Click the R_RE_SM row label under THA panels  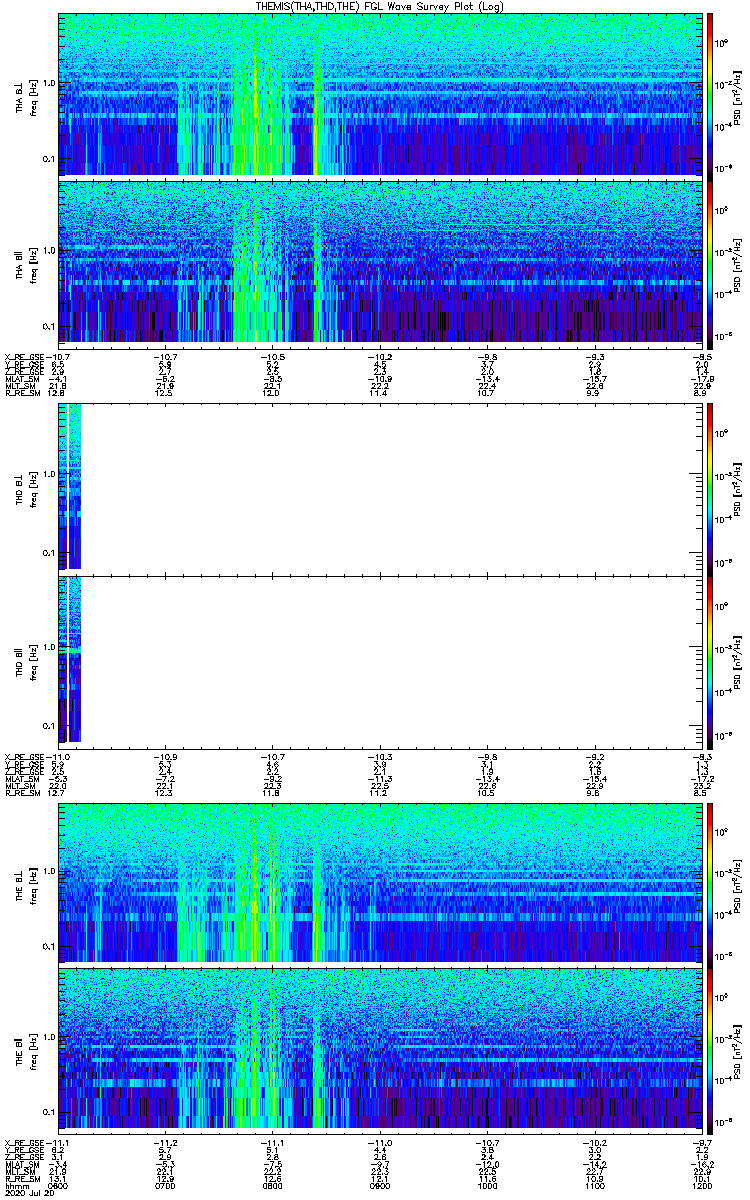22,392
